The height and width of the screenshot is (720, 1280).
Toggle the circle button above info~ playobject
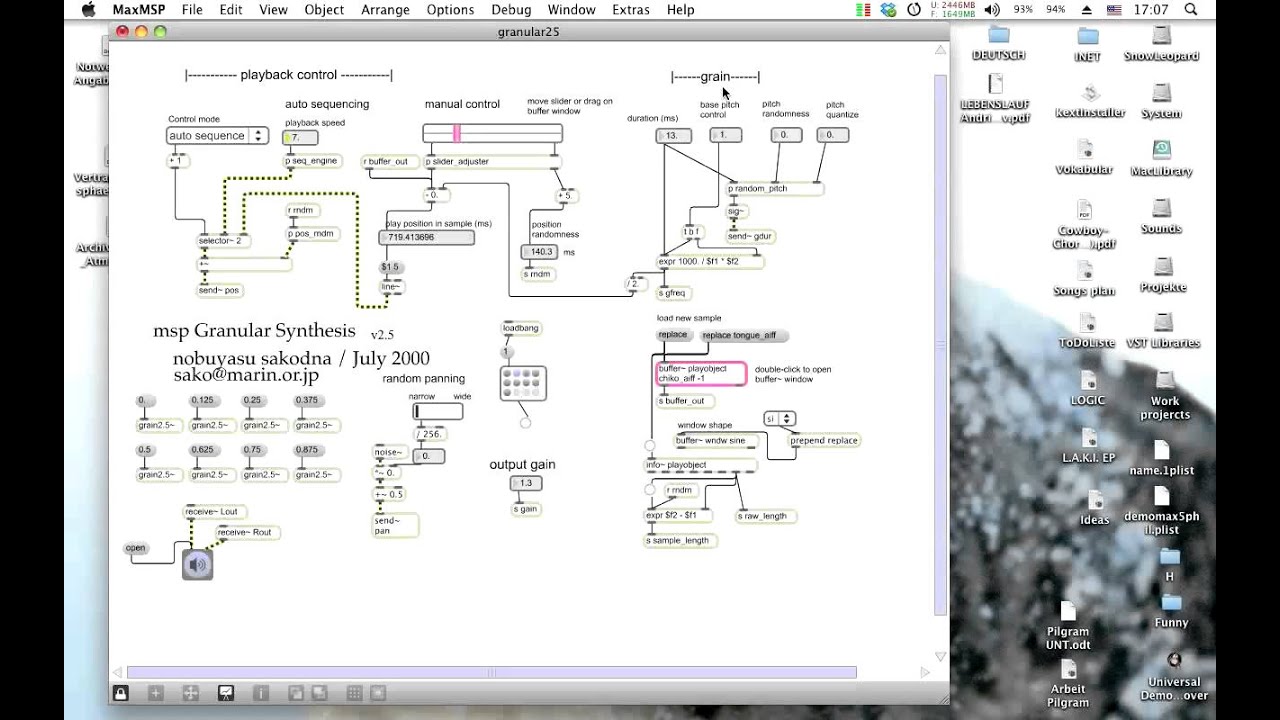[x=650, y=446]
